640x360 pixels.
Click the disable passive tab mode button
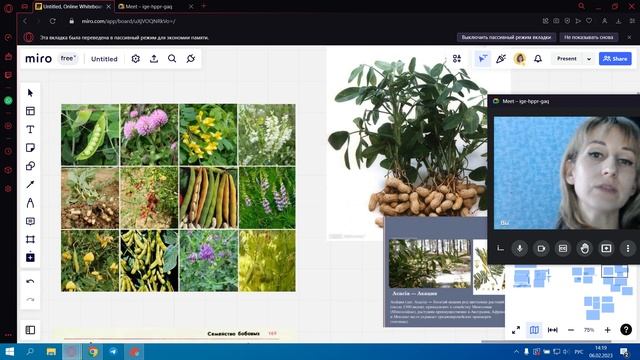point(506,37)
